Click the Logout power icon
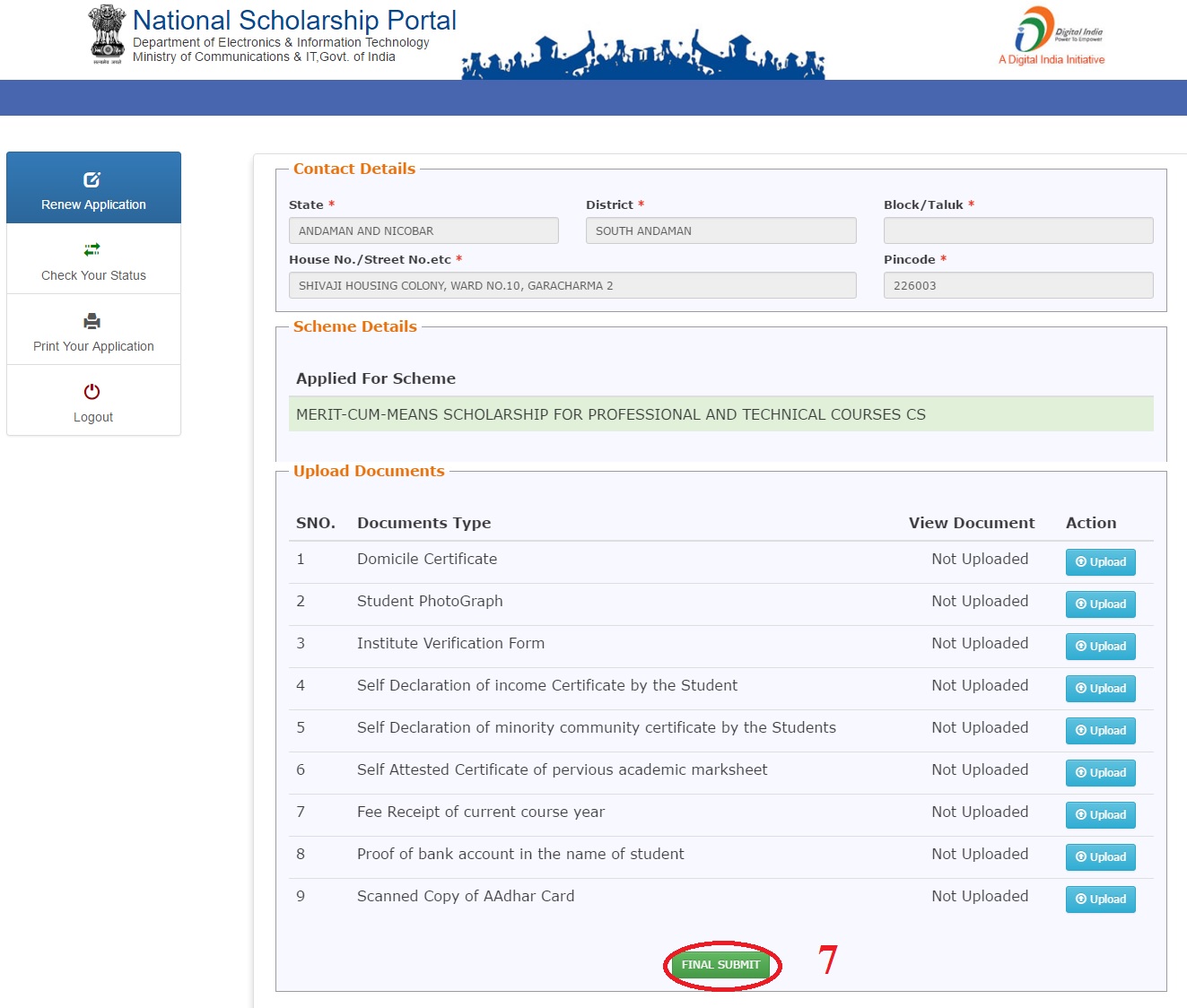This screenshot has width=1187, height=1008. click(x=92, y=392)
